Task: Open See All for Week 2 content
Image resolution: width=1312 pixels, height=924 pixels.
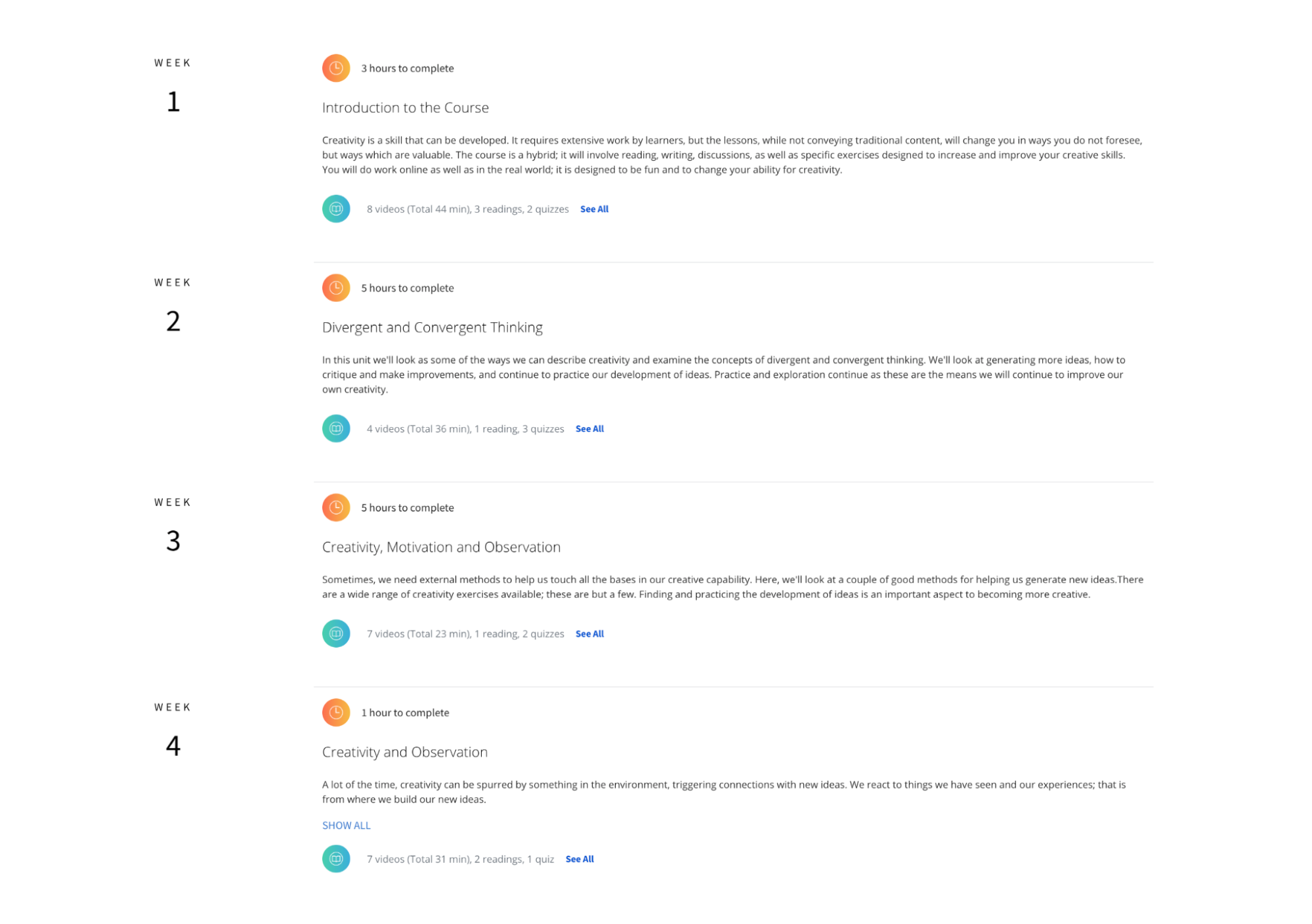Action: [589, 429]
